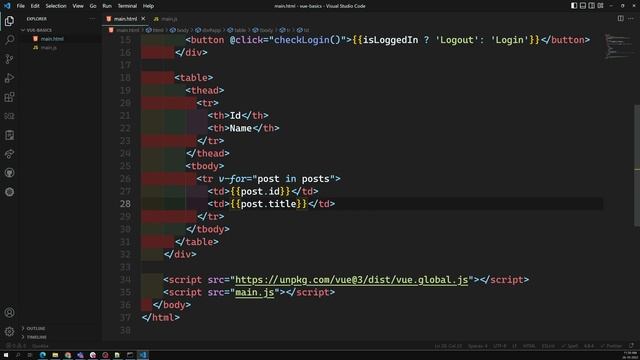
Task: Open the File menu
Action: pyautogui.click(x=20, y=6)
